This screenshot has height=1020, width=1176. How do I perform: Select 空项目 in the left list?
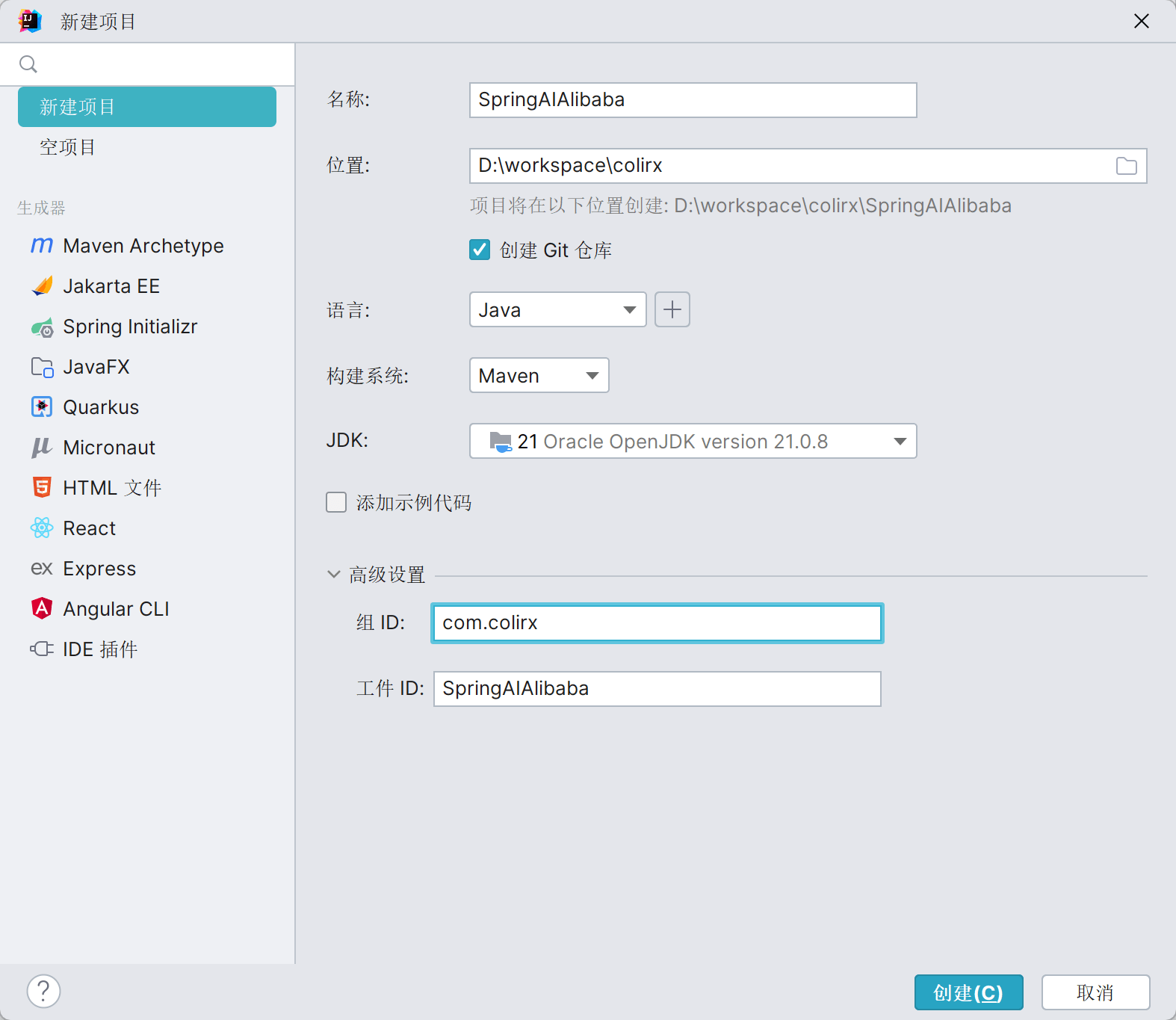pyautogui.click(x=68, y=147)
